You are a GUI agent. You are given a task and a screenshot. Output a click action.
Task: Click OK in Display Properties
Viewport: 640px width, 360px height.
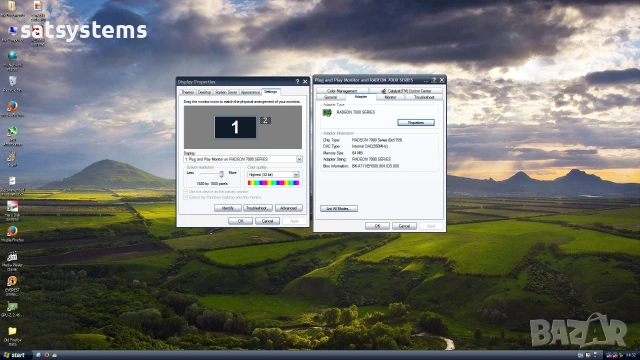[x=240, y=221]
